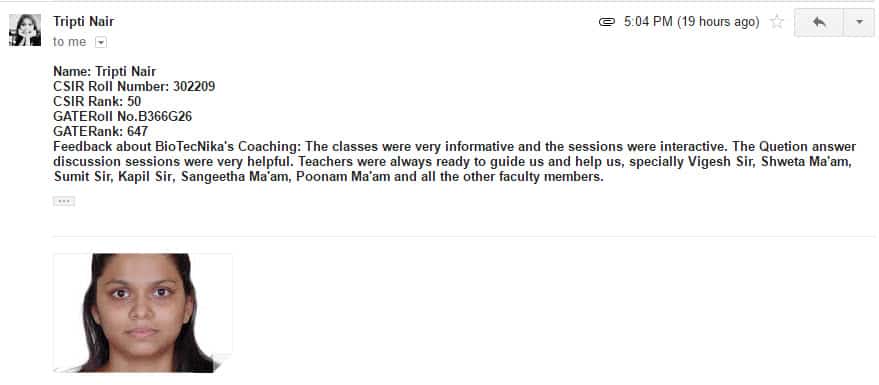Click the GATERoll No.B366G26 line

pos(123,117)
